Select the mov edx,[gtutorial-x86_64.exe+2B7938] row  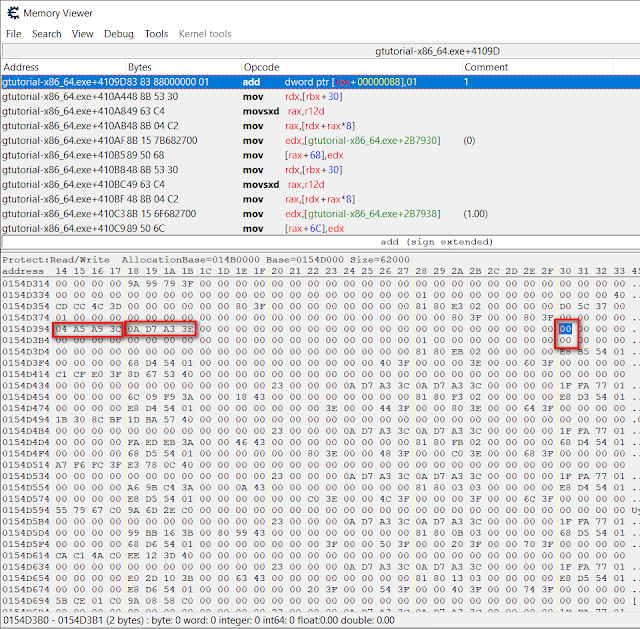click(321, 214)
